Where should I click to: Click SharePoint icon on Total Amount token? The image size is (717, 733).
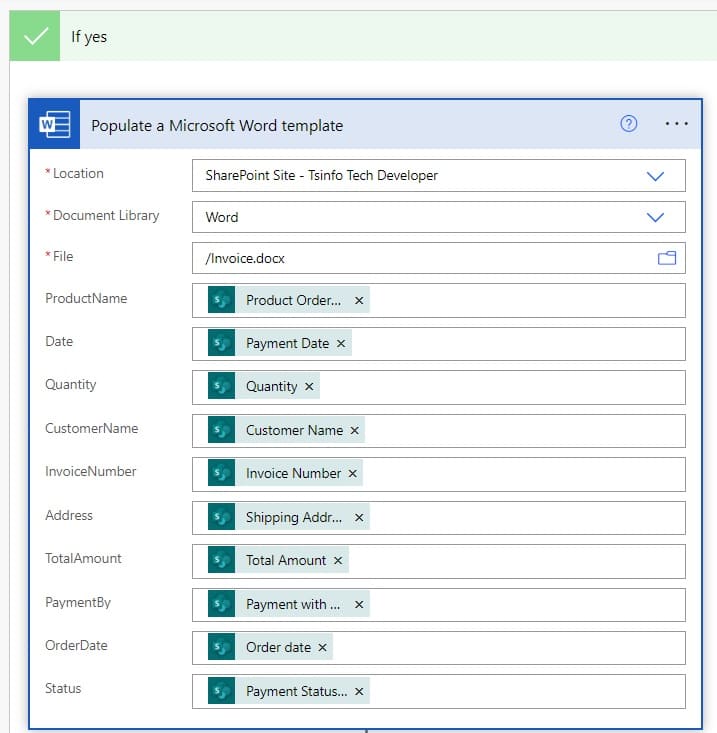[222, 560]
